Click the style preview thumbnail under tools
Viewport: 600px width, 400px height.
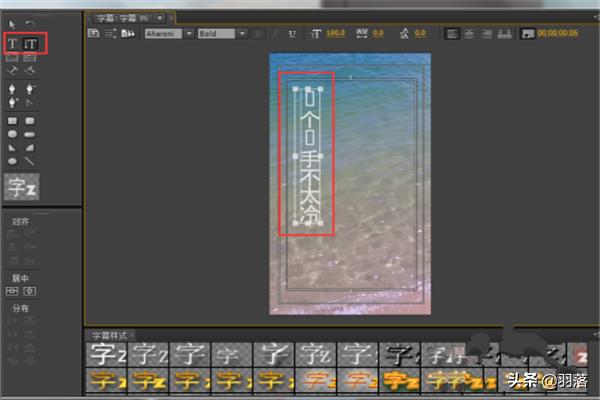[x=22, y=187]
